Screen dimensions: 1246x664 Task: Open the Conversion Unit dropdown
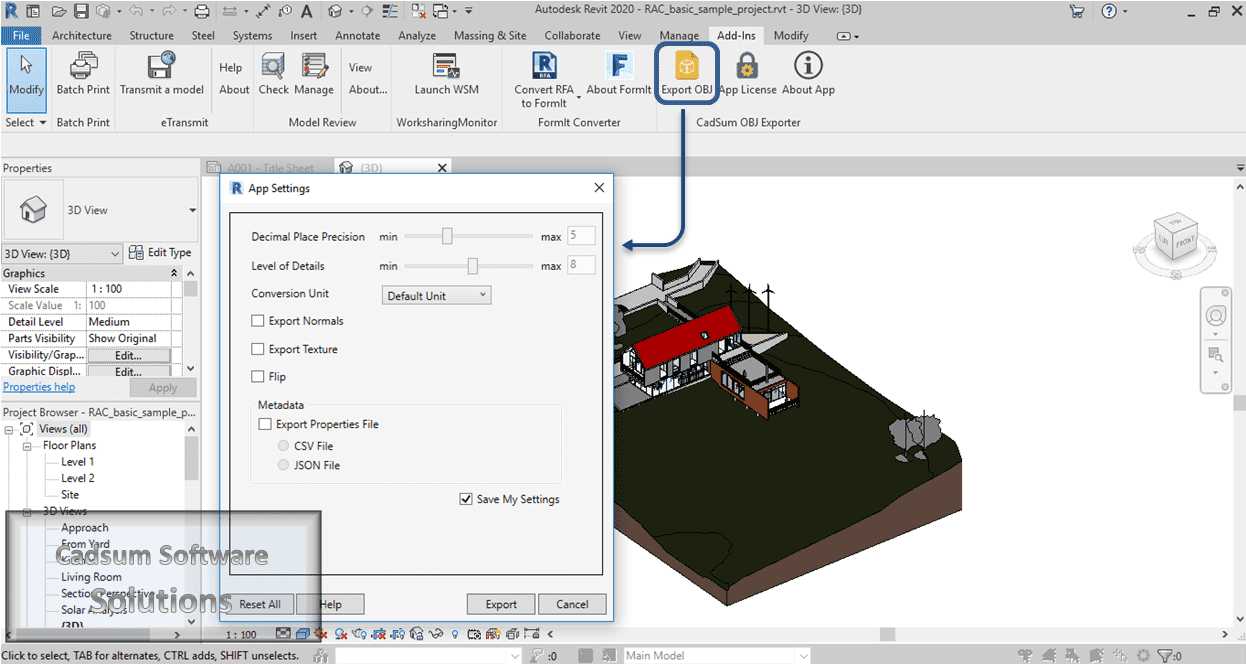point(436,294)
